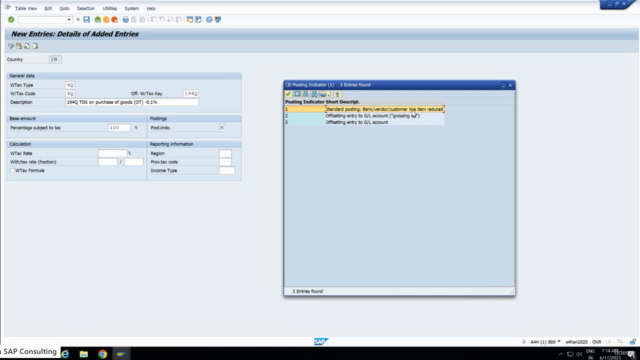Viewport: 640px width, 360px height.
Task: Click the With/tax rate fraction denominator field
Action: pos(133,162)
